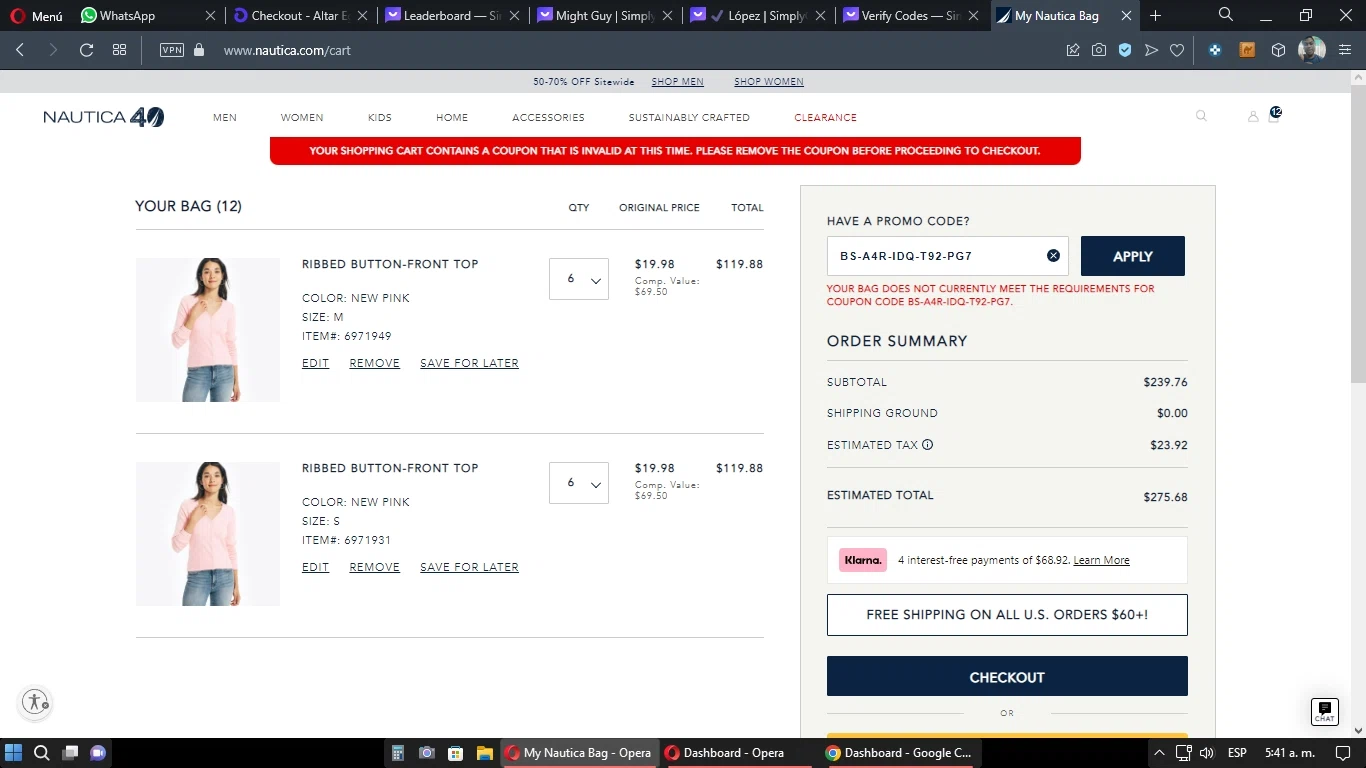The image size is (1366, 768).
Task: Open the KIDS navigation menu
Action: (x=380, y=117)
